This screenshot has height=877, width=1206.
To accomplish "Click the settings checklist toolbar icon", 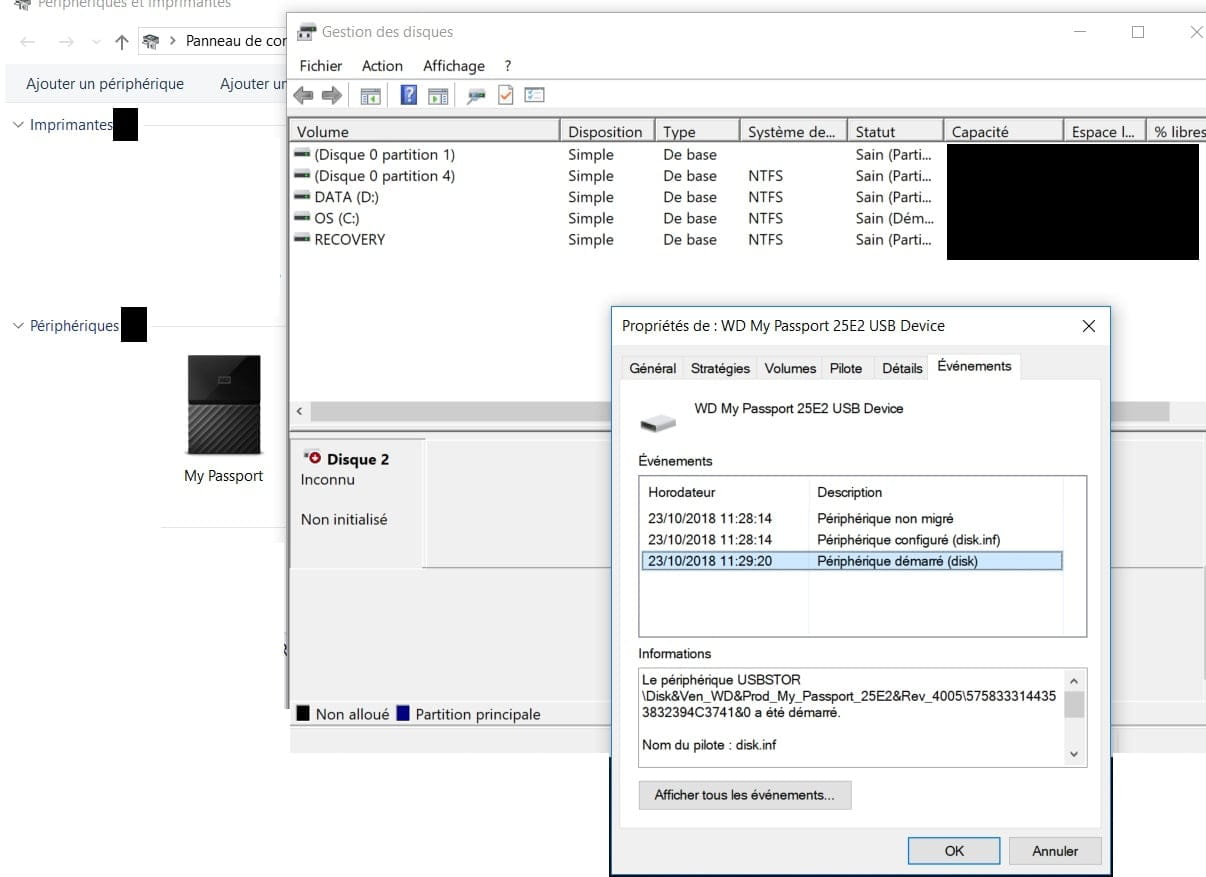I will (534, 95).
